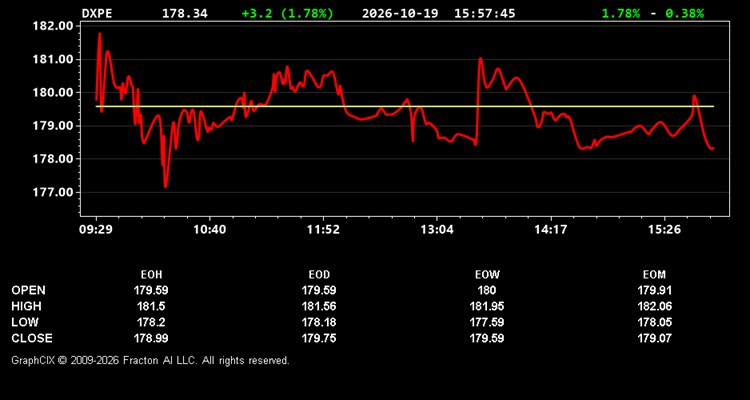Click the 13:04 time axis label
The height and width of the screenshot is (400, 750).
[437, 230]
